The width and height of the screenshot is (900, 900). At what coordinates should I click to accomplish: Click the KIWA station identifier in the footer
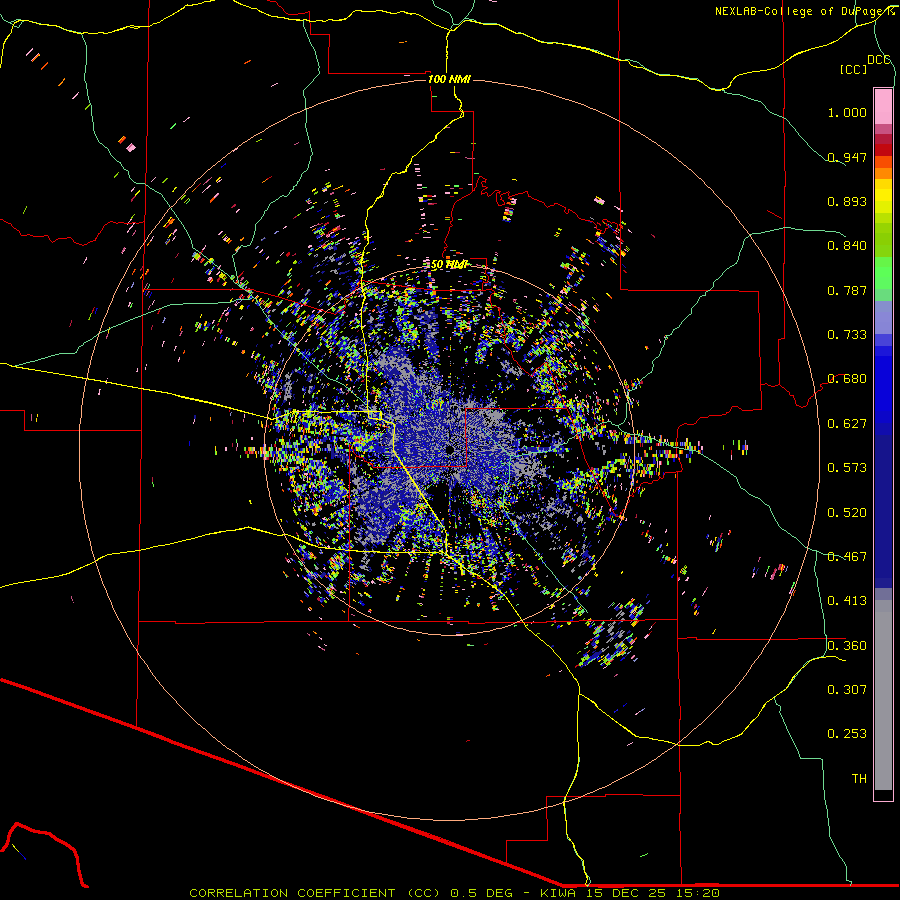[x=560, y=893]
